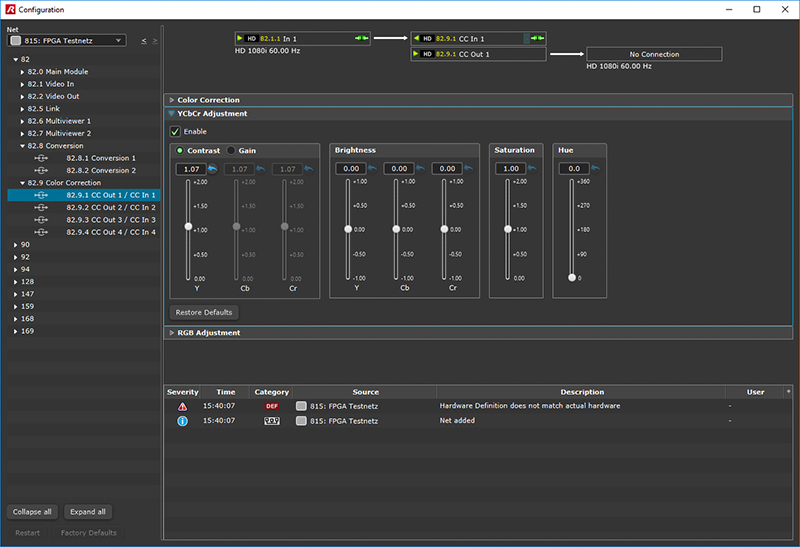Expand the 82.1 Video In node

click(x=22, y=84)
